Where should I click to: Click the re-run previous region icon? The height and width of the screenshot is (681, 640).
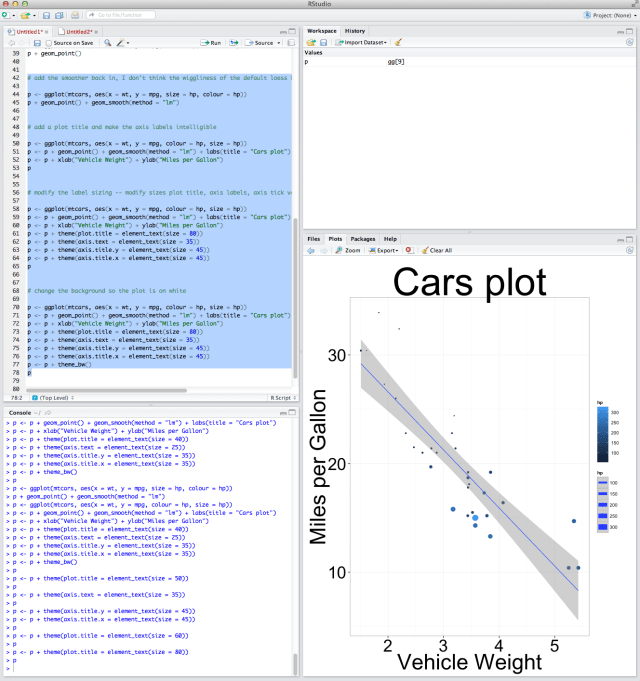pyautogui.click(x=234, y=43)
